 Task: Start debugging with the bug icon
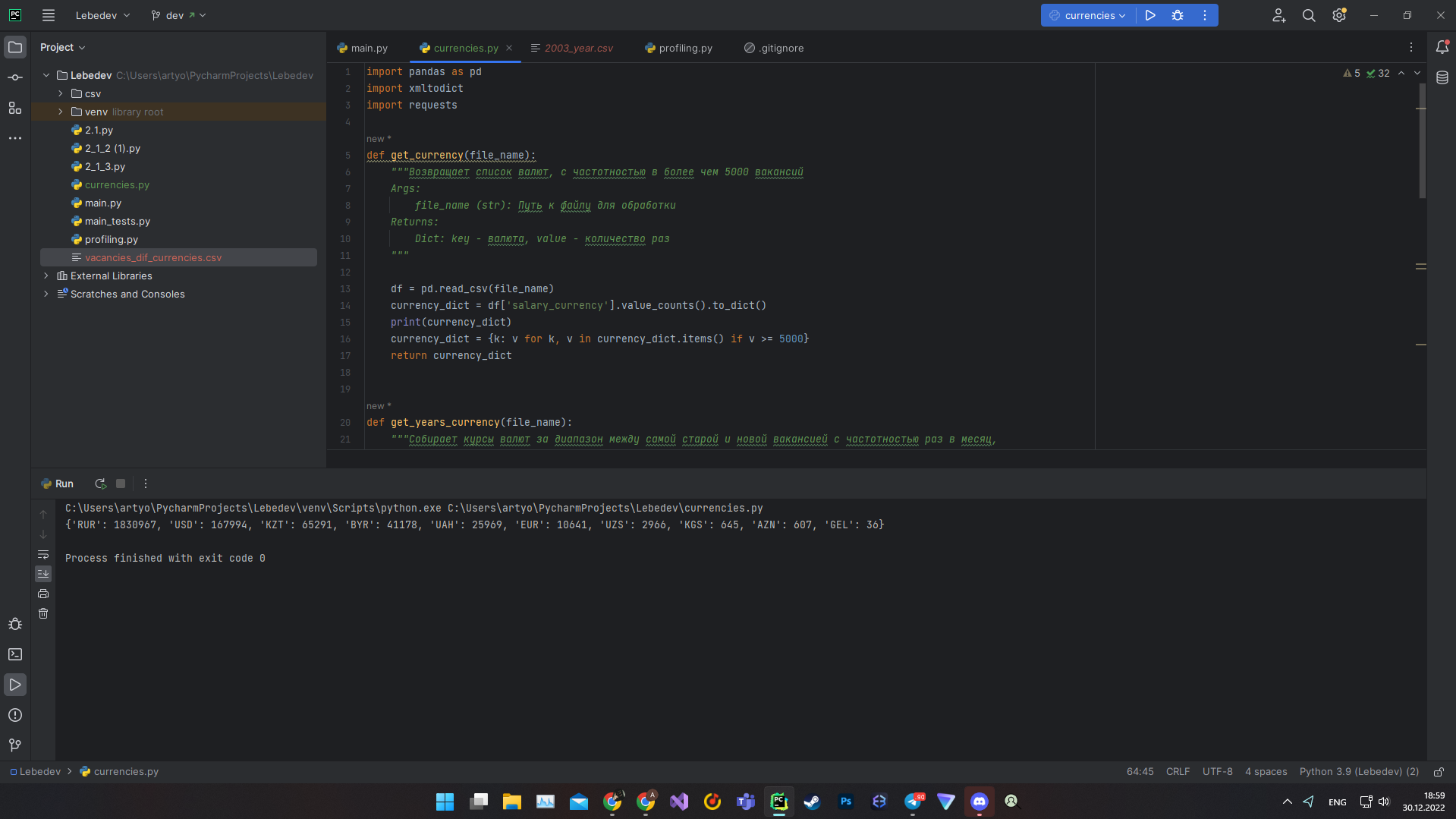1177,15
